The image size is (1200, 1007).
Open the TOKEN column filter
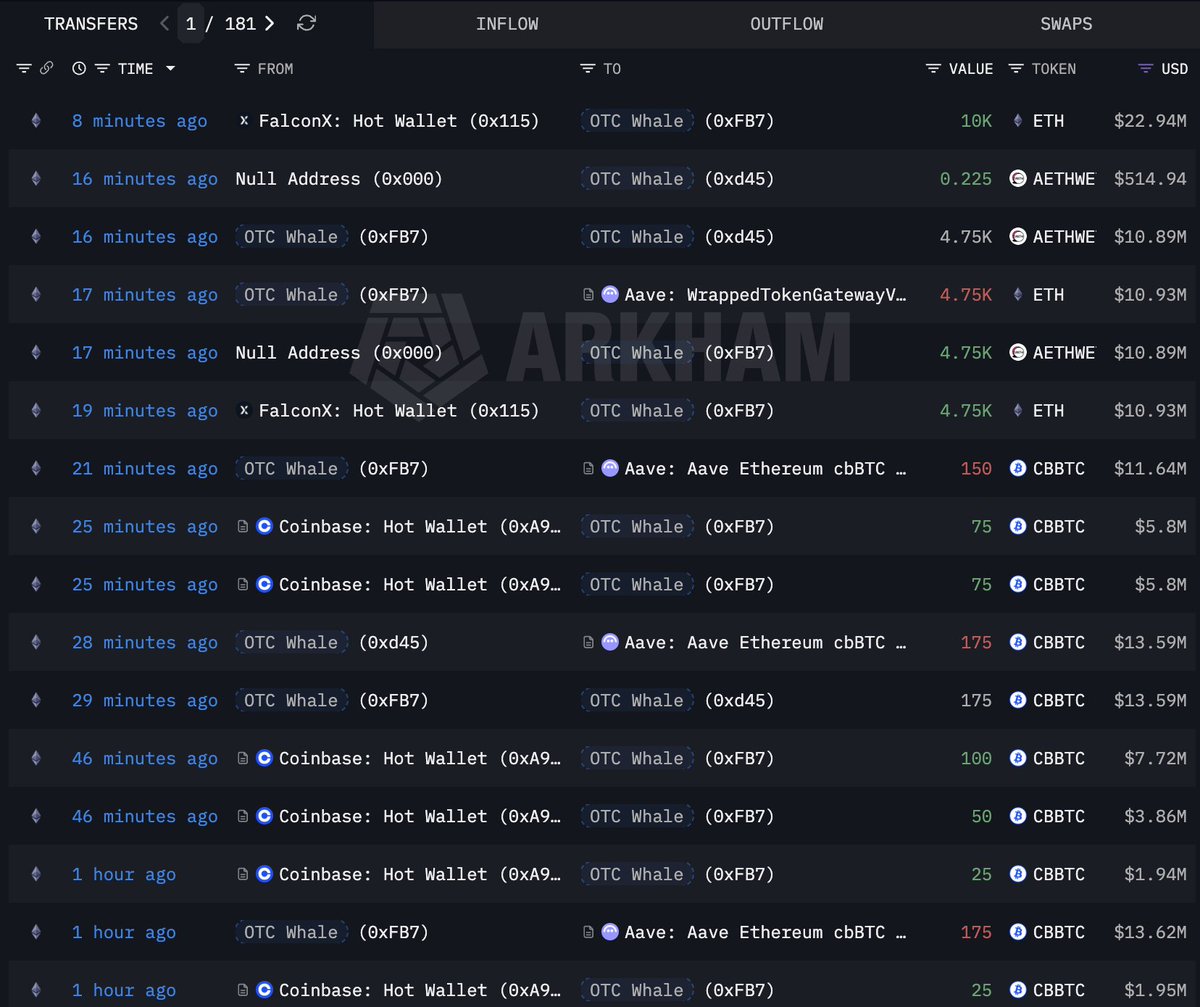tap(1016, 68)
